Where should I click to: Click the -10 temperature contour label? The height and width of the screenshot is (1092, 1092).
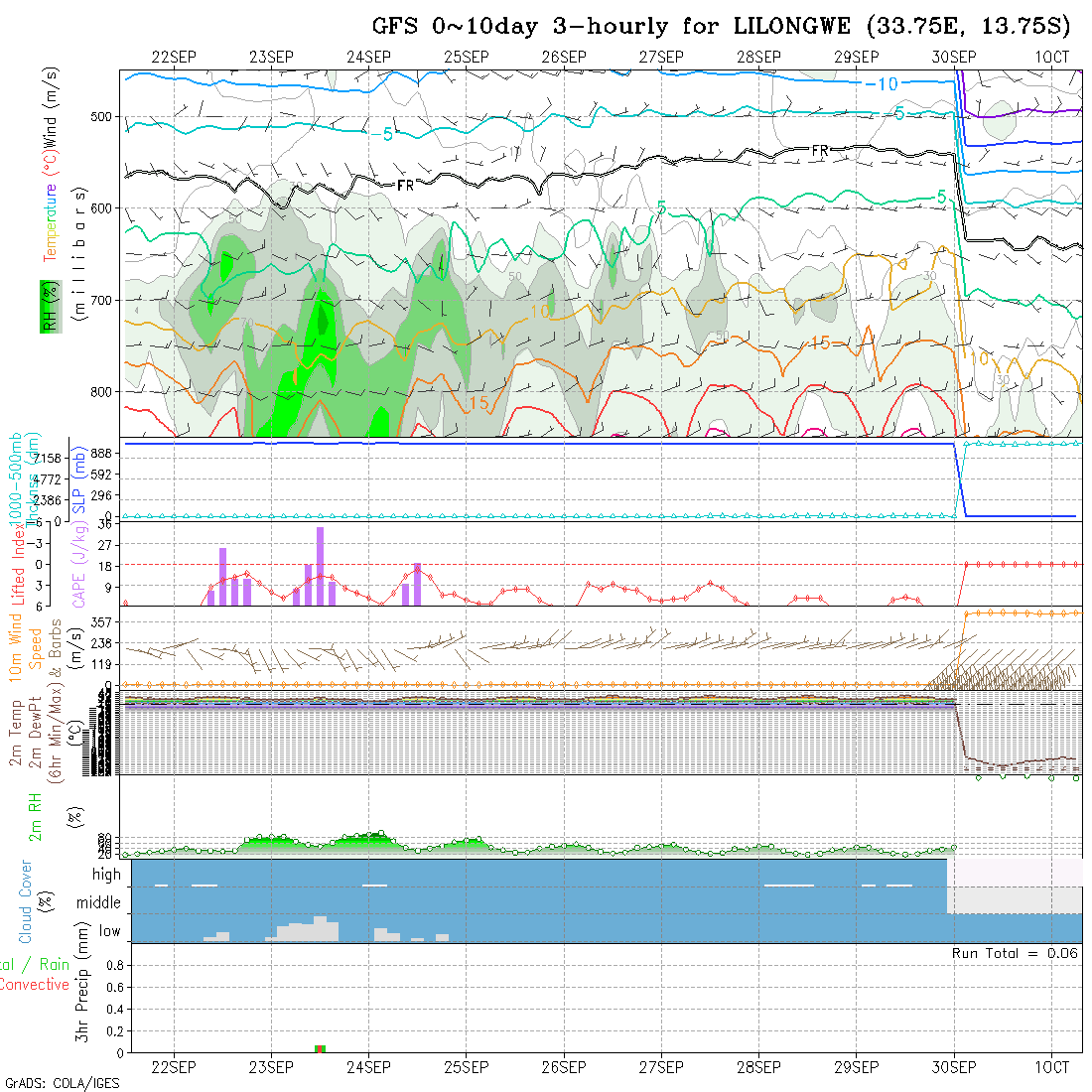click(882, 83)
